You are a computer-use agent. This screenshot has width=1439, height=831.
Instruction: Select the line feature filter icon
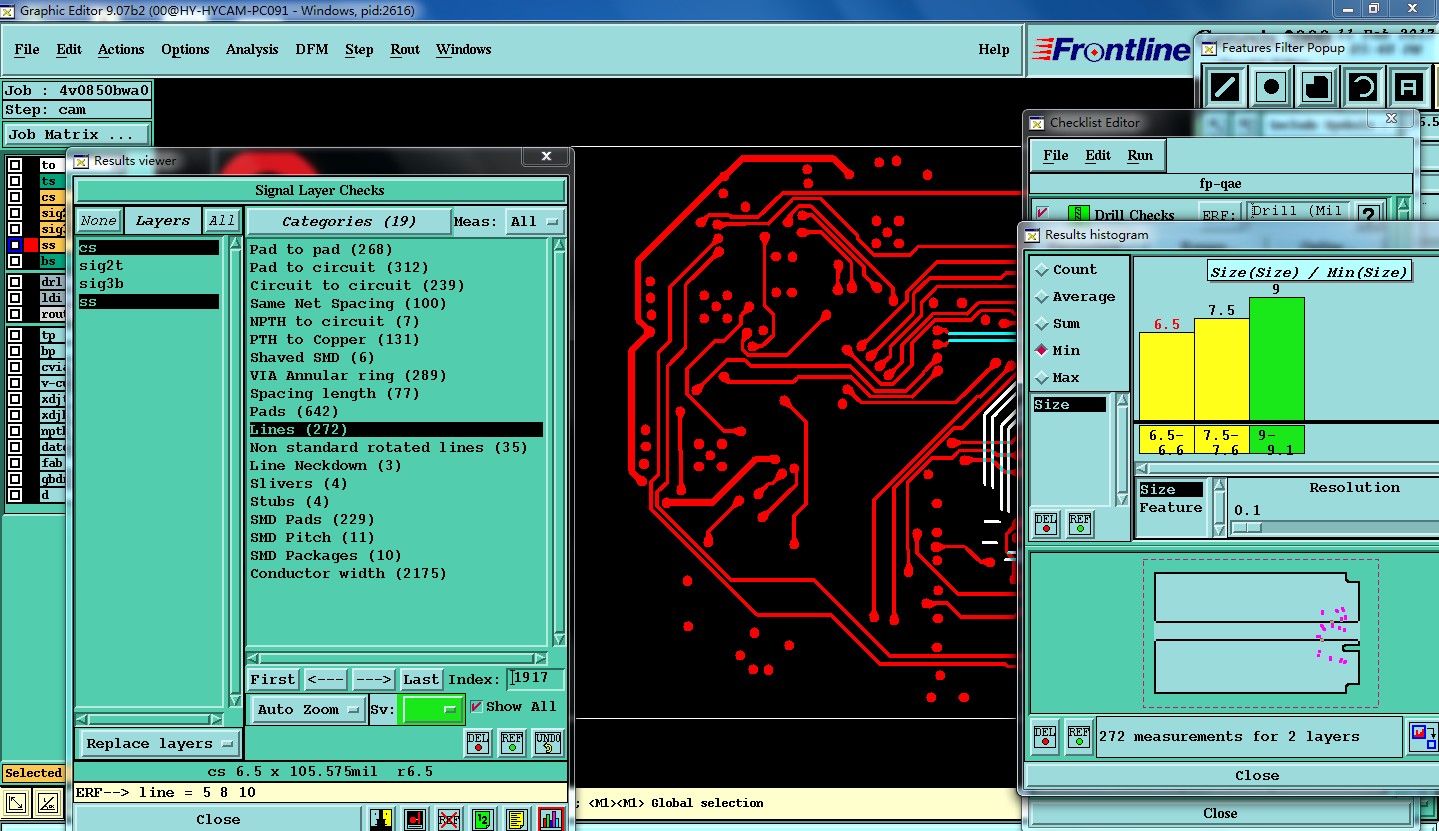tap(1225, 87)
